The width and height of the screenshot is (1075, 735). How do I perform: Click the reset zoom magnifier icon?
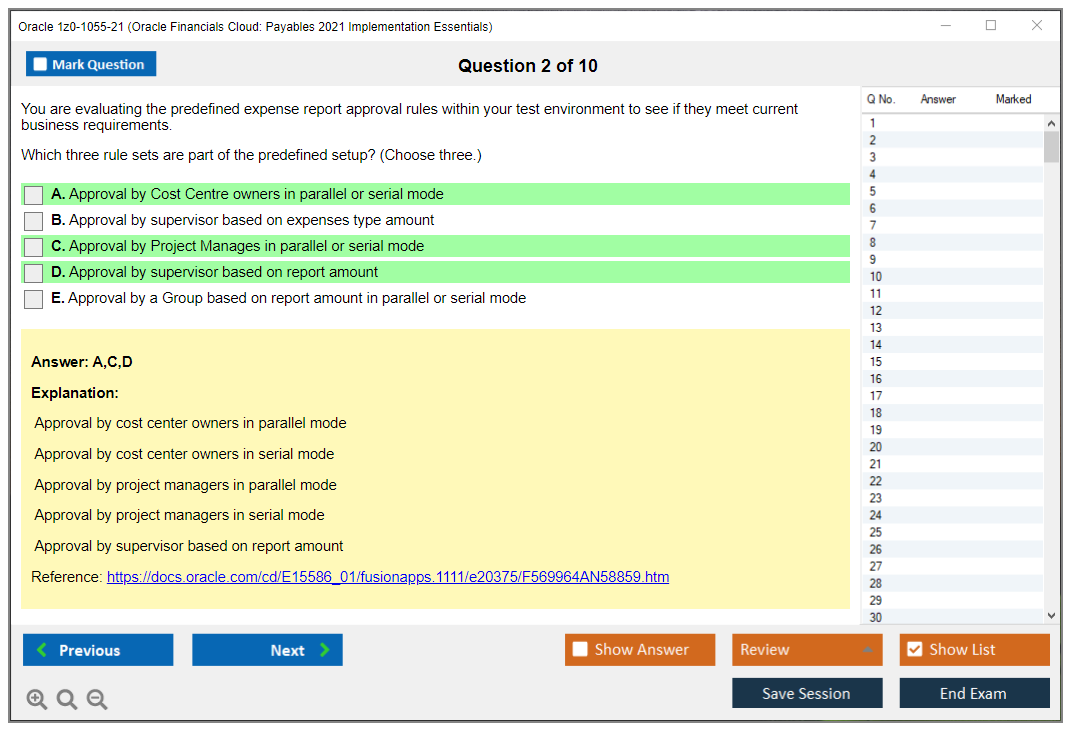(x=67, y=699)
